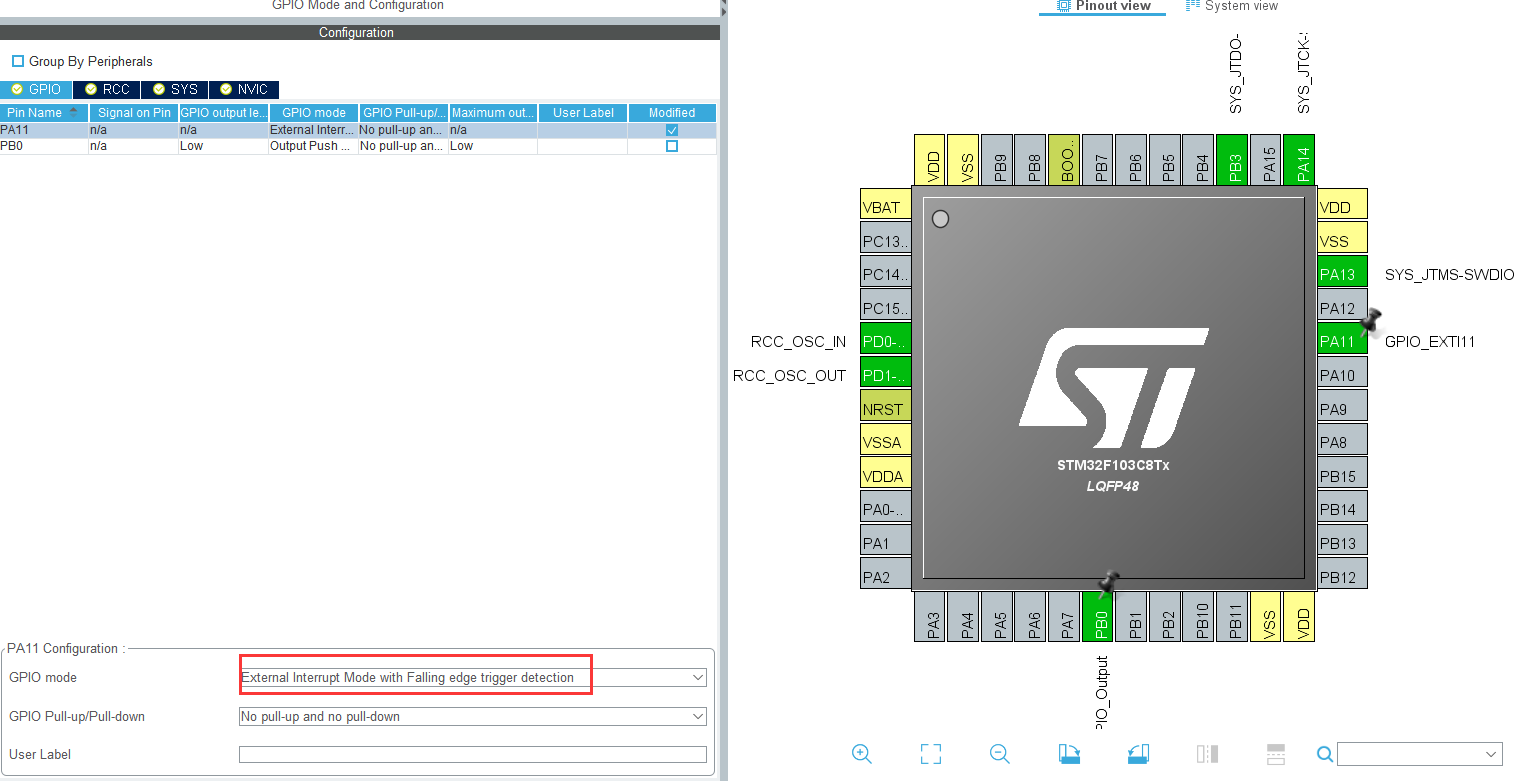Check the Modified checkbox for PB0
The height and width of the screenshot is (781, 1539).
[x=671, y=145]
